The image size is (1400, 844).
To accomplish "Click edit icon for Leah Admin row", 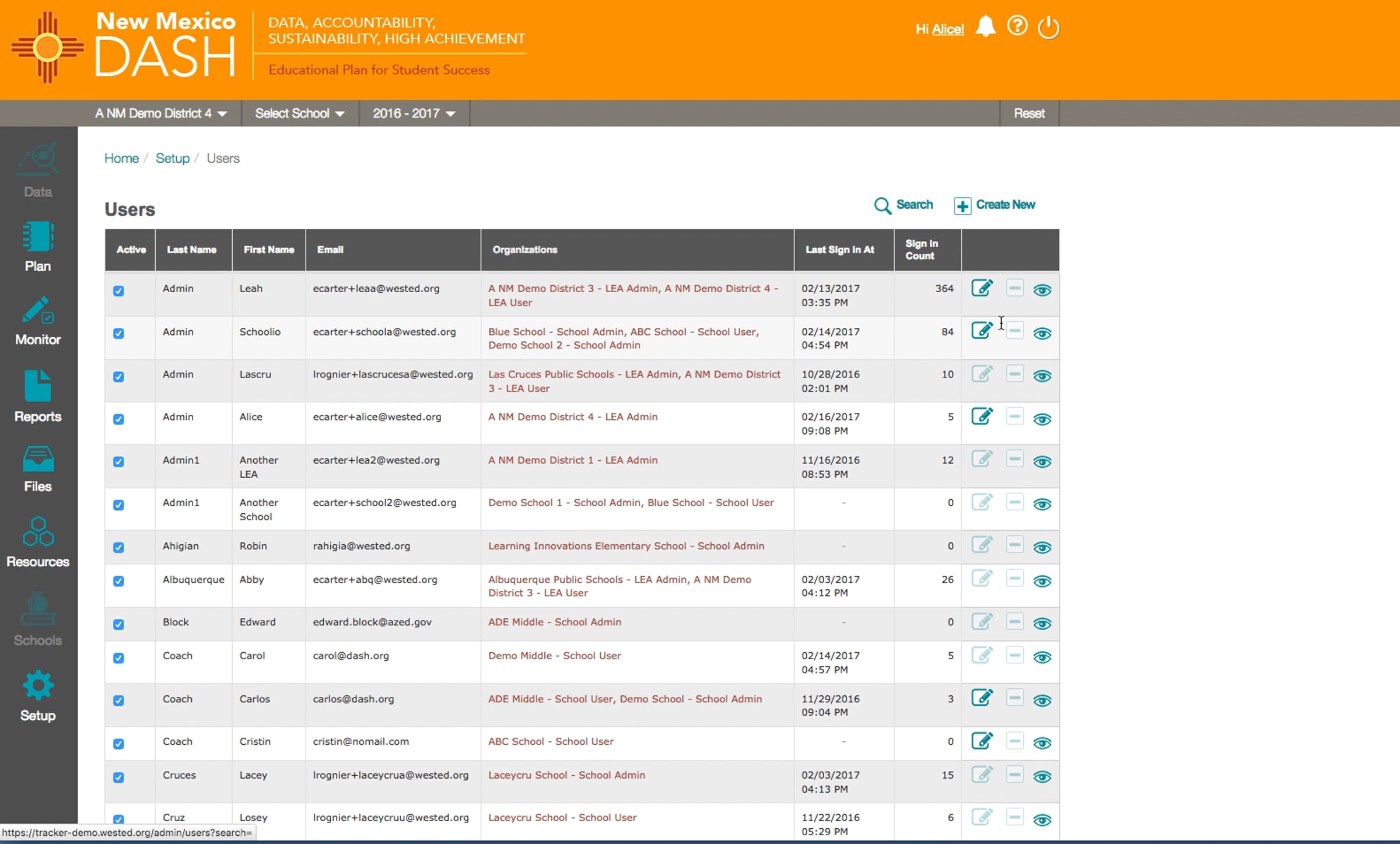I will (982, 288).
